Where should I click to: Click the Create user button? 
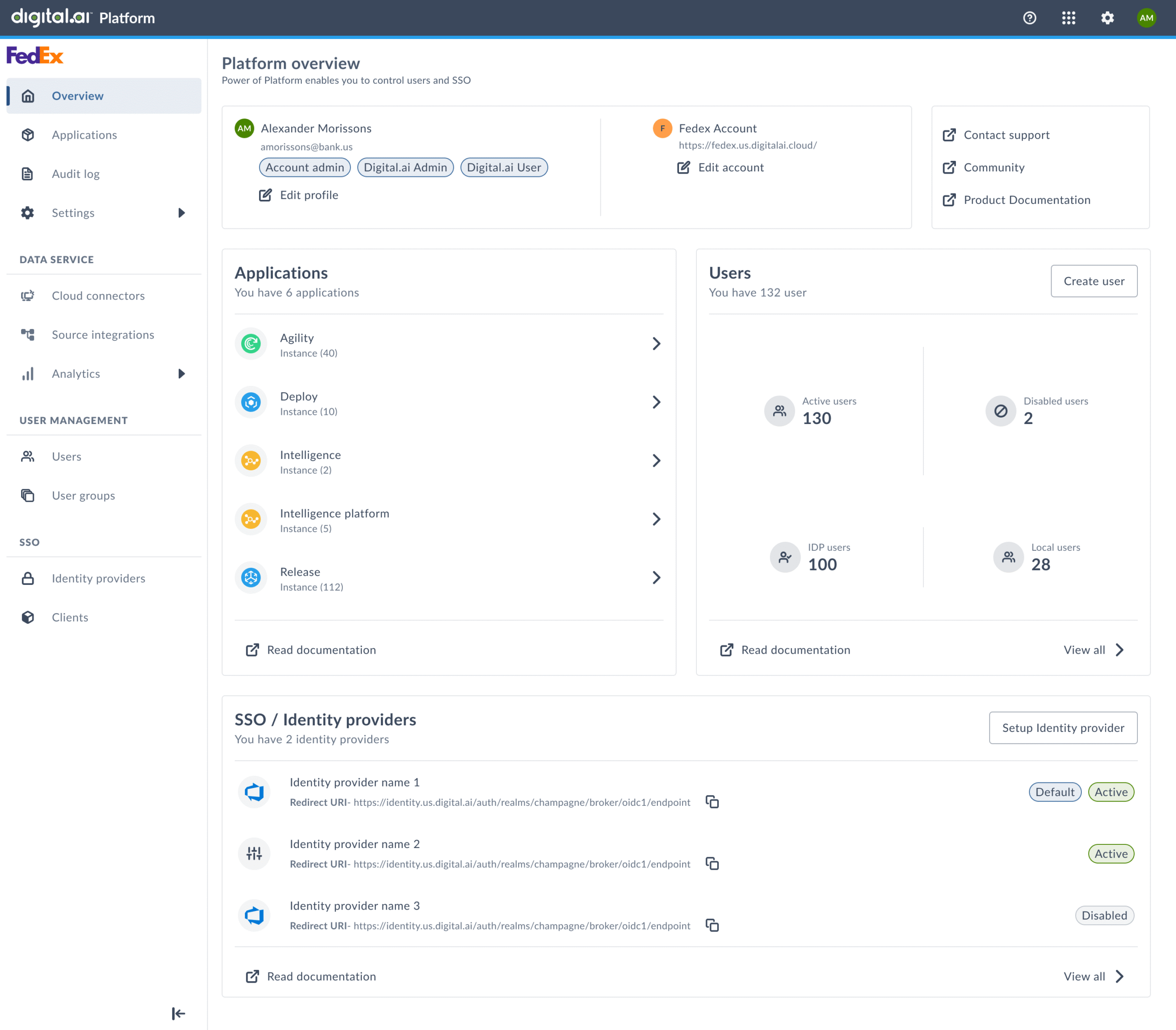tap(1093, 281)
